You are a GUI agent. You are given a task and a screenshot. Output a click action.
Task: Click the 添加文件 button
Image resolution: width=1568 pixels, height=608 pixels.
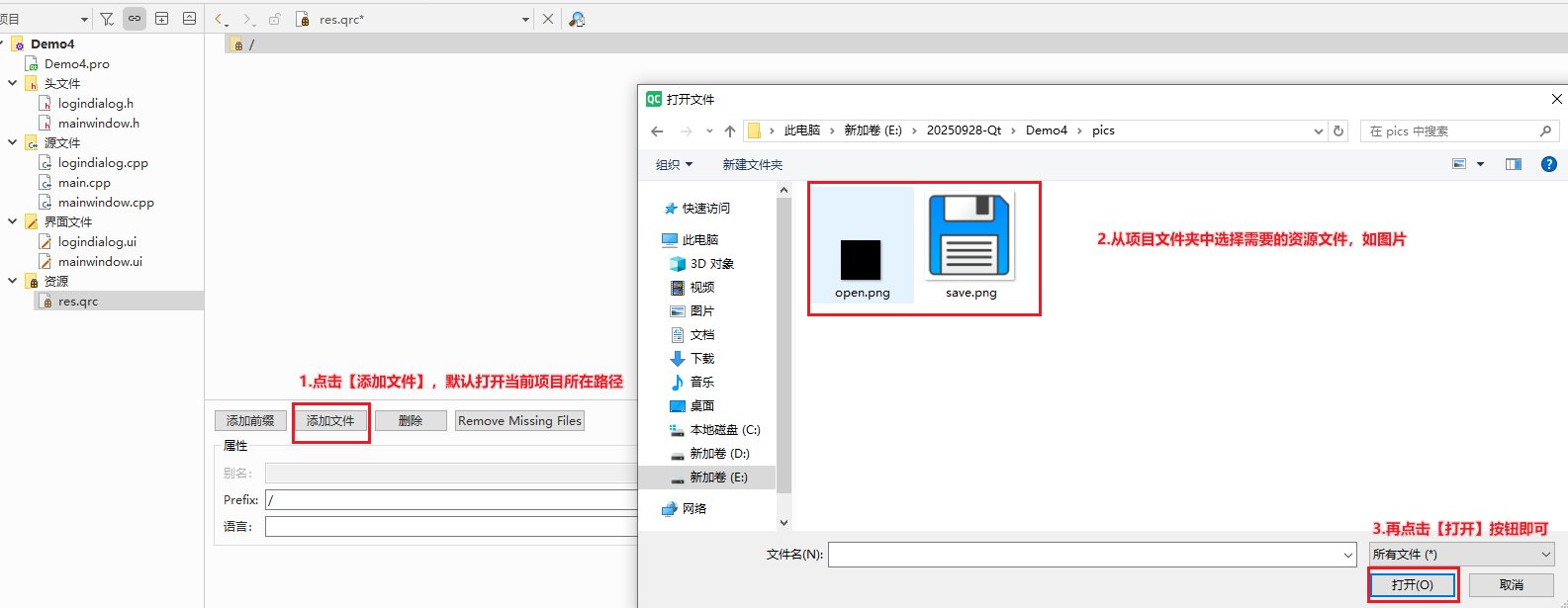[330, 421]
